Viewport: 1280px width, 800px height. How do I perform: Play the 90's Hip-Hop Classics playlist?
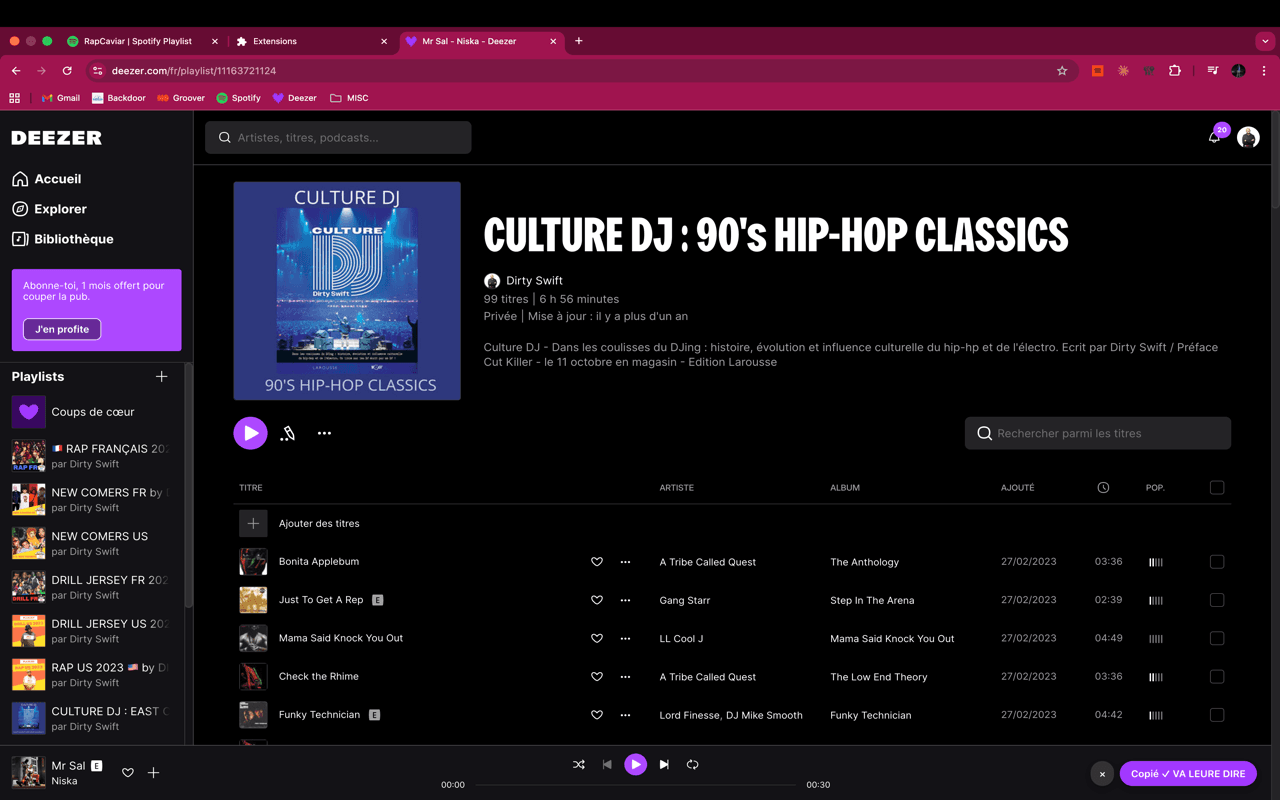click(250, 433)
